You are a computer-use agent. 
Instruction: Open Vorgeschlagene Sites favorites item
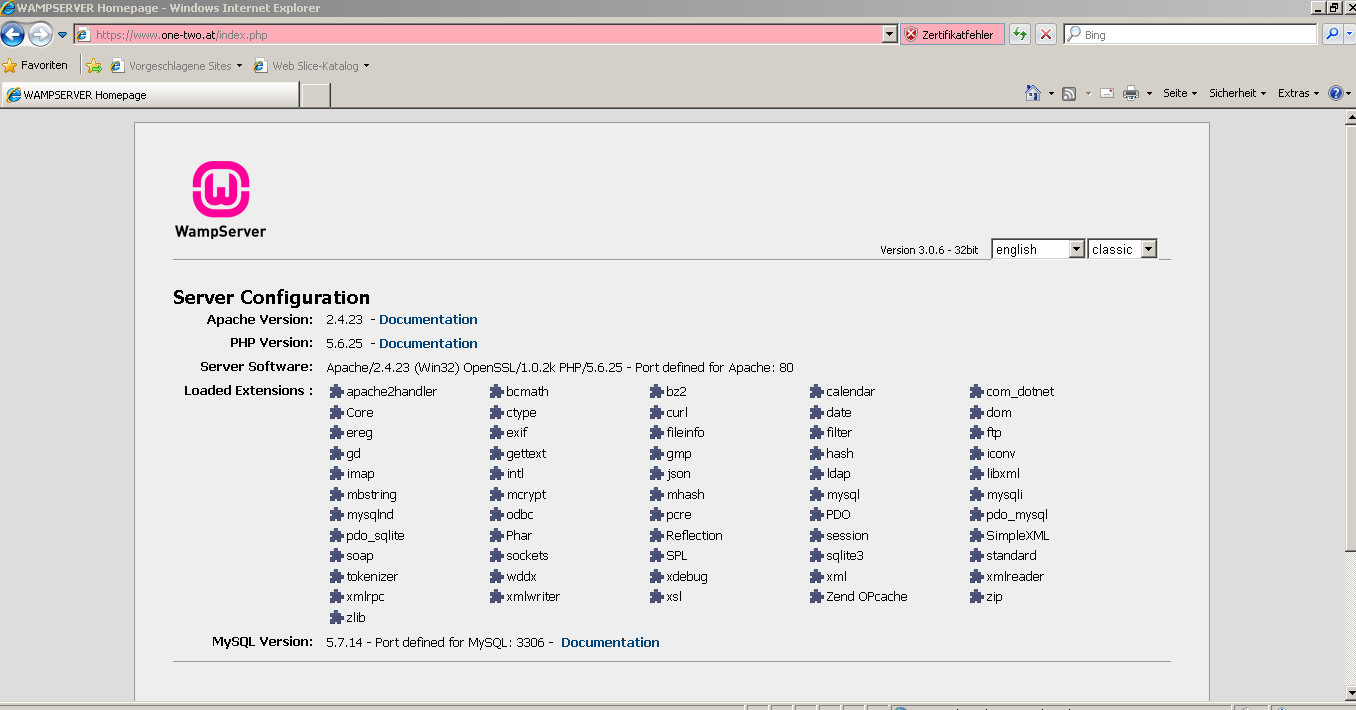176,66
